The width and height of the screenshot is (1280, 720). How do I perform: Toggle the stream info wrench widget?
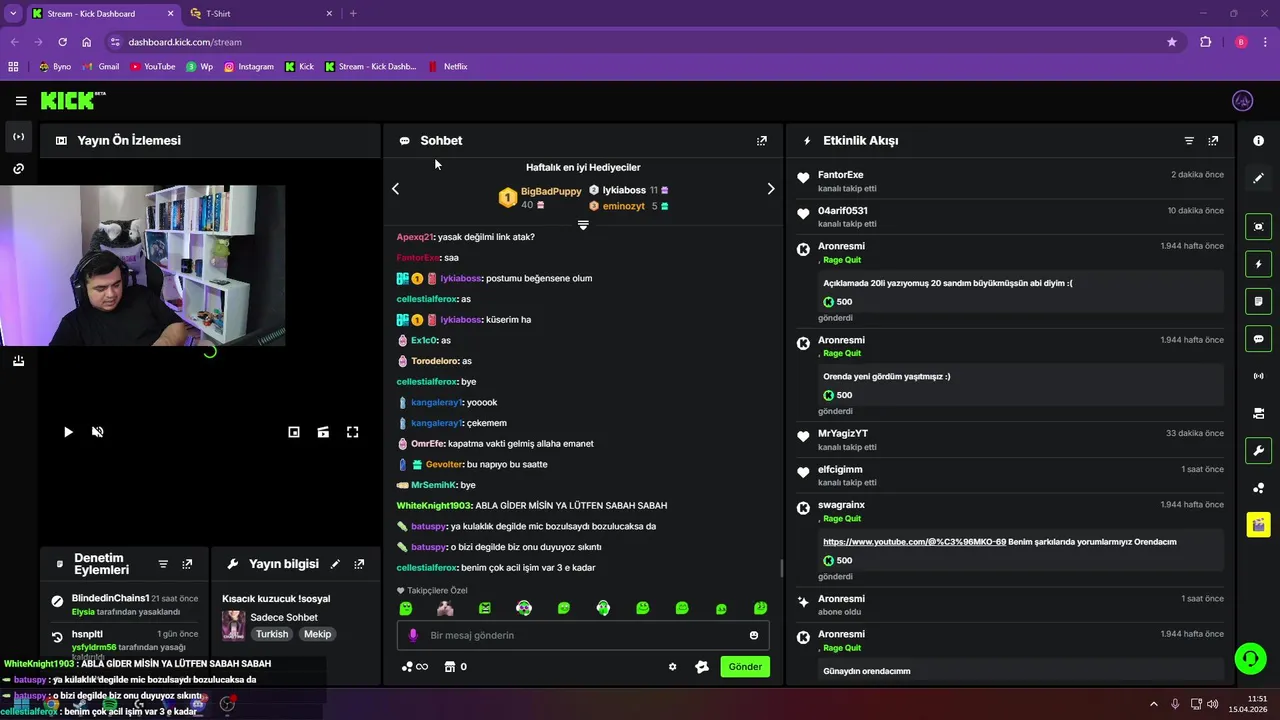(x=1258, y=450)
